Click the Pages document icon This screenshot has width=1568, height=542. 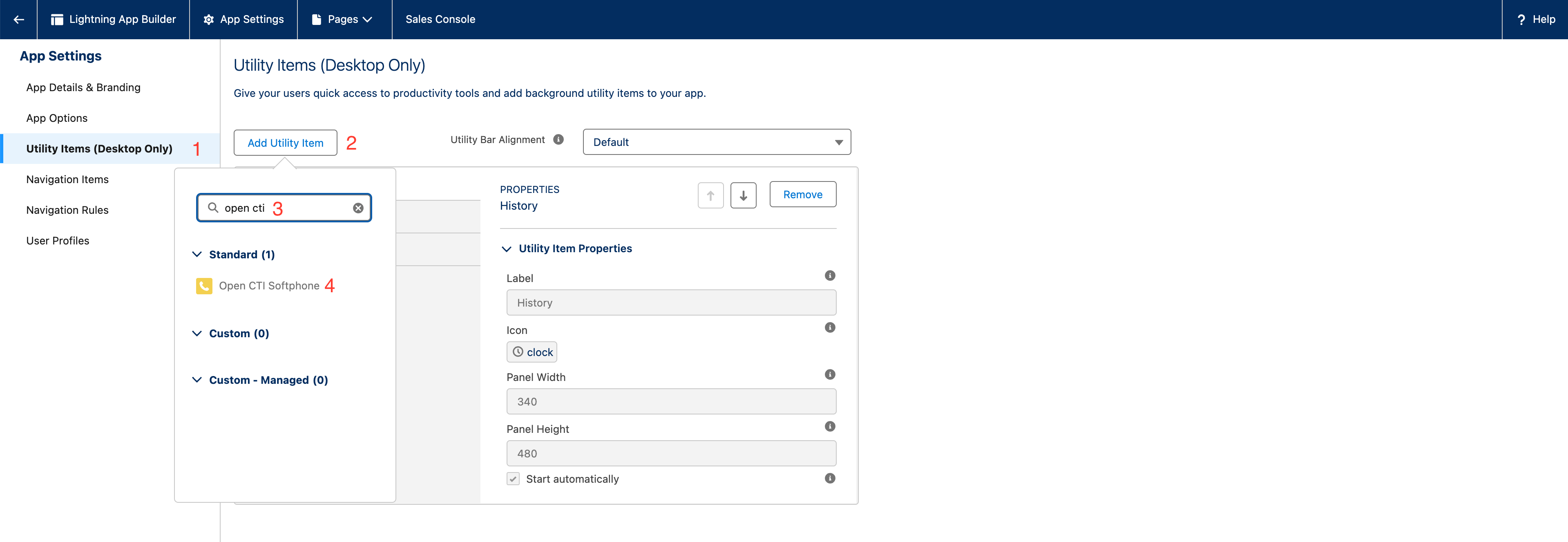[x=316, y=20]
